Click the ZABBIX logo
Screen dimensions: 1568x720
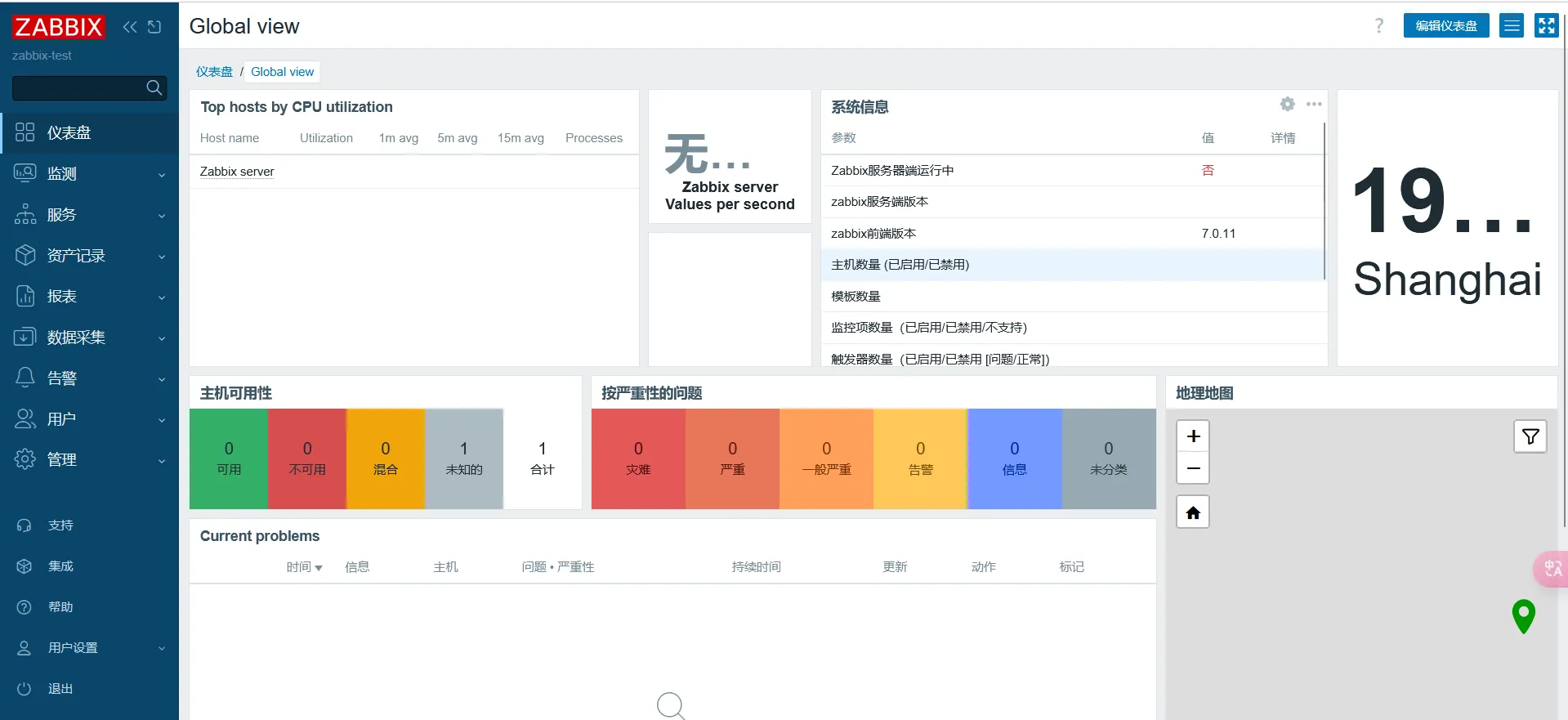(58, 27)
